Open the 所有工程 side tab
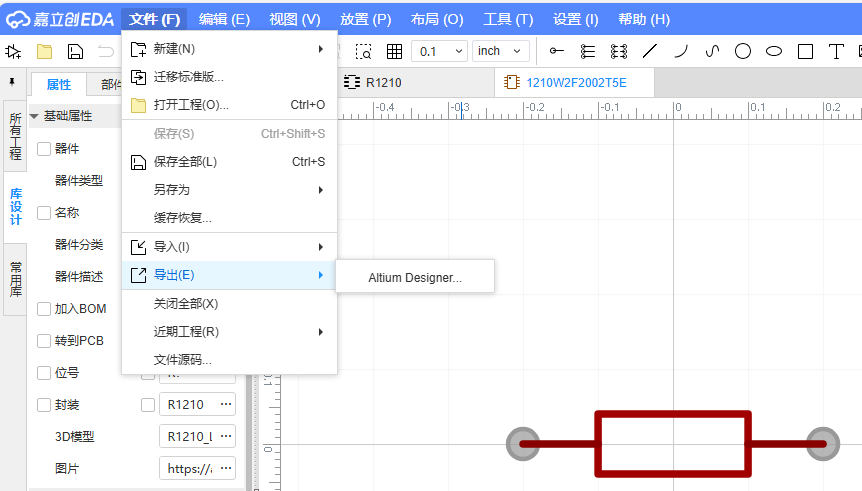 [x=15, y=136]
